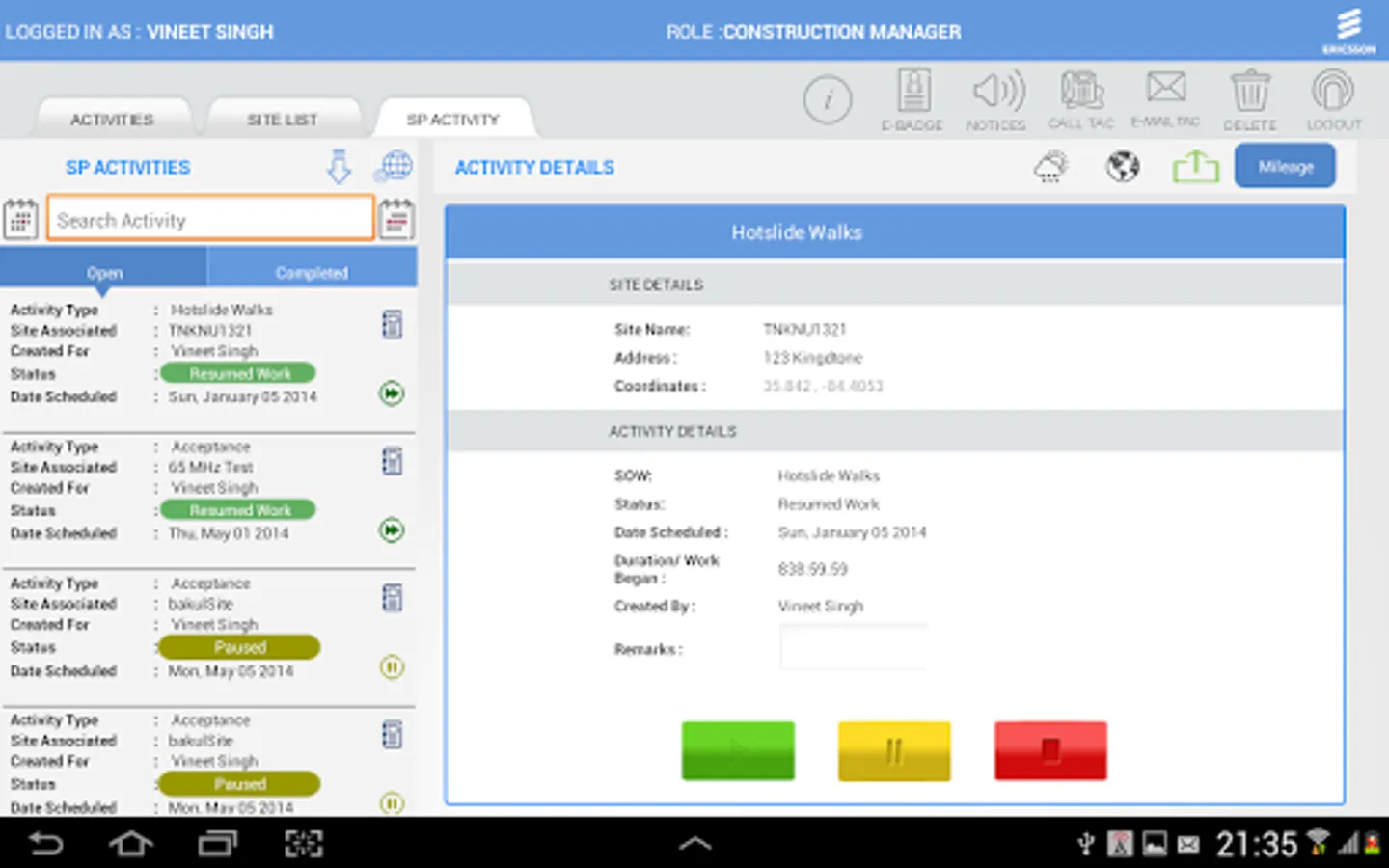
Task: Click play icon for Hotslide Walks activity
Action: pyautogui.click(x=392, y=393)
